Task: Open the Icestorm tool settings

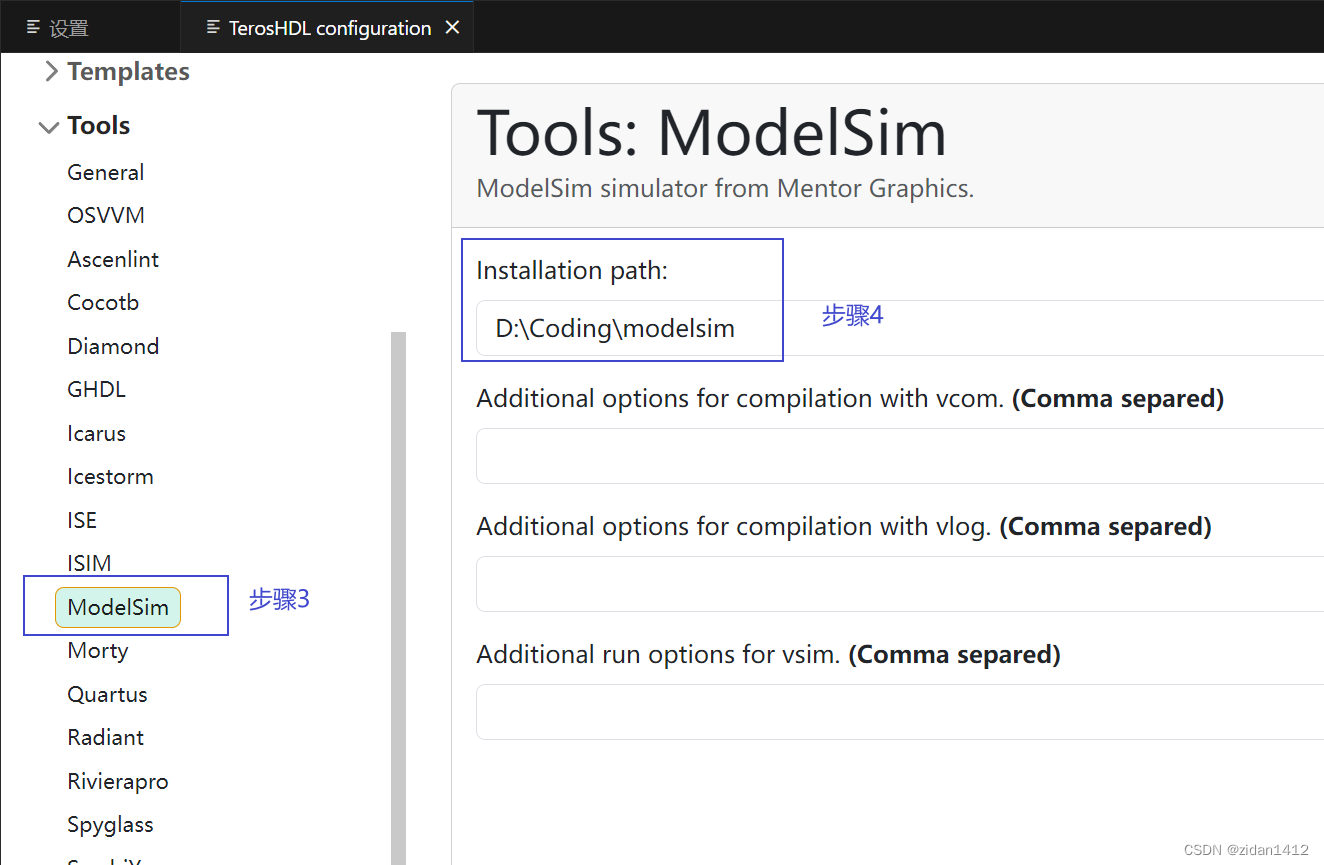Action: point(110,475)
